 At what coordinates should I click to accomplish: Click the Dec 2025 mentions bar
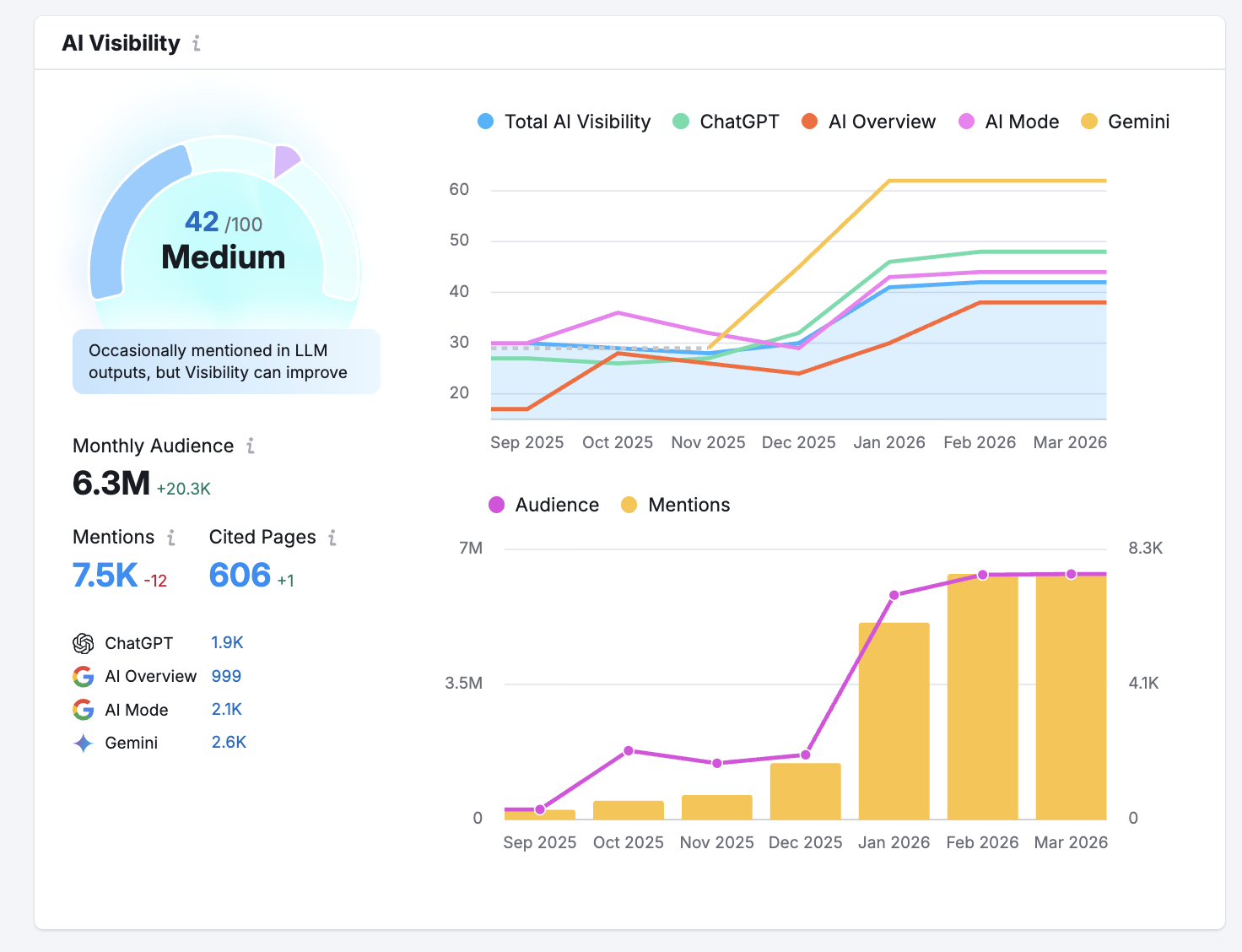(x=806, y=792)
